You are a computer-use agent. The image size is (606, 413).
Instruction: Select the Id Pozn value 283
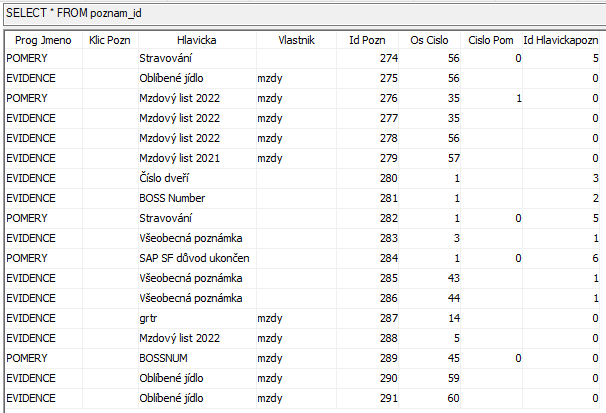367,238
